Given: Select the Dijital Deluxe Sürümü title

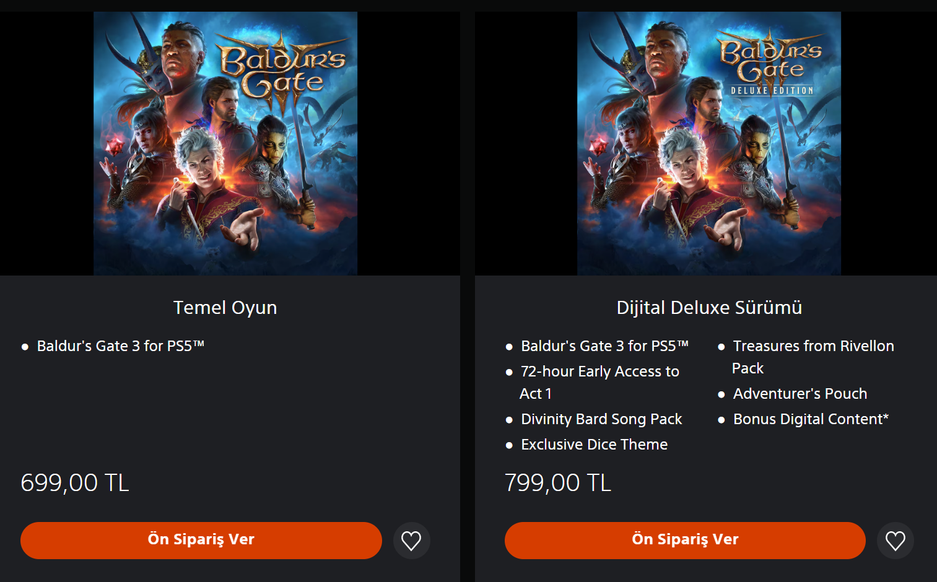Looking at the screenshot, I should click(x=709, y=308).
